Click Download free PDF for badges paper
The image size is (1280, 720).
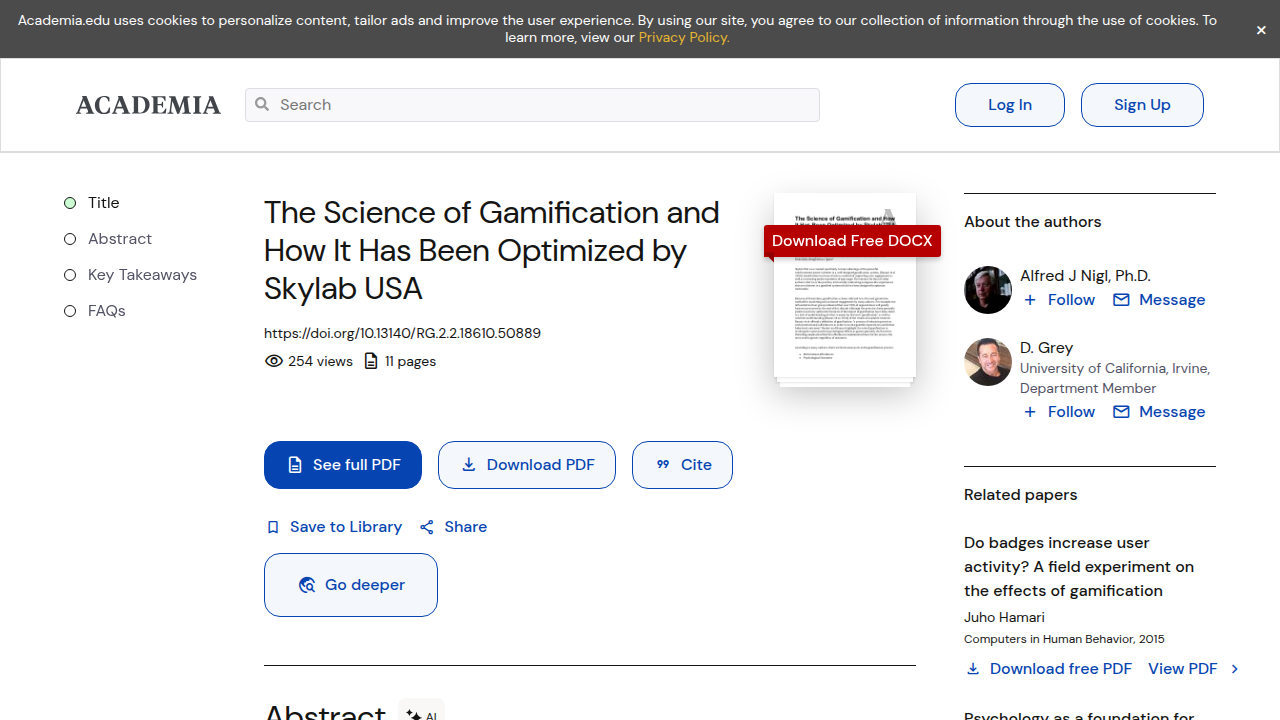click(1049, 669)
